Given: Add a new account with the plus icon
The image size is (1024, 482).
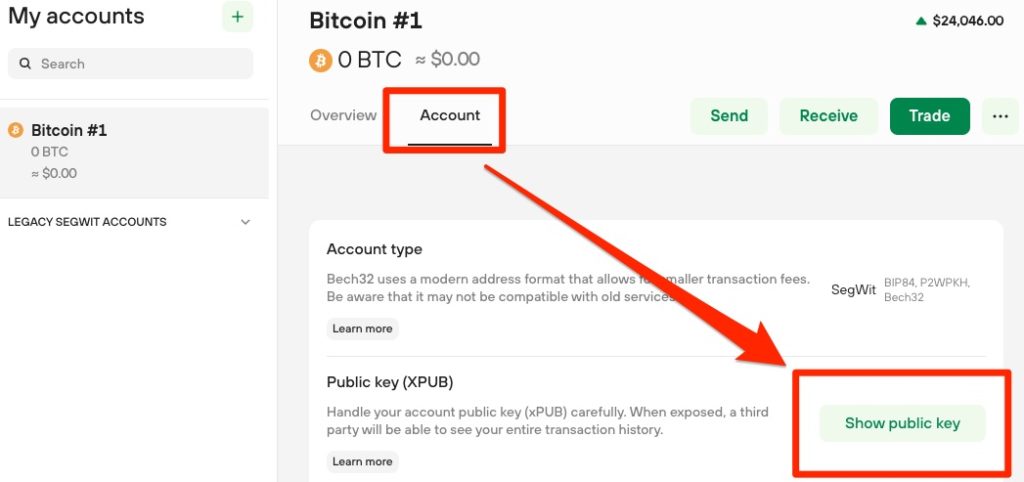Looking at the screenshot, I should pos(238,16).
